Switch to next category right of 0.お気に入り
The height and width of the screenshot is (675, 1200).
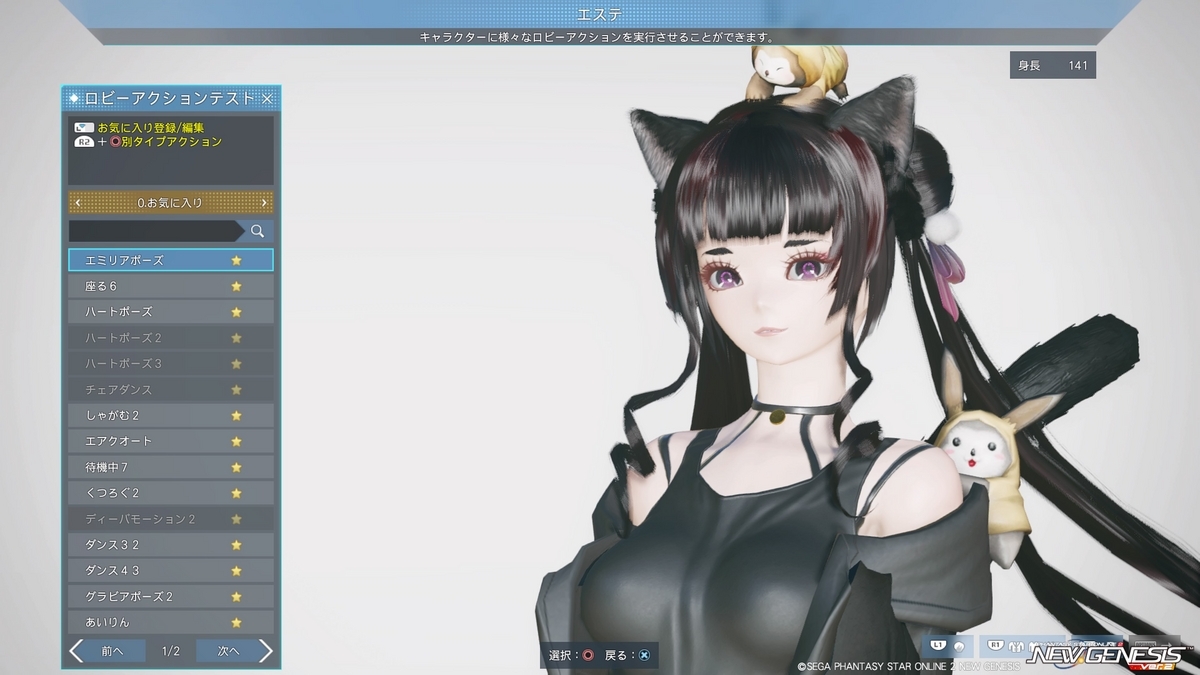[264, 203]
